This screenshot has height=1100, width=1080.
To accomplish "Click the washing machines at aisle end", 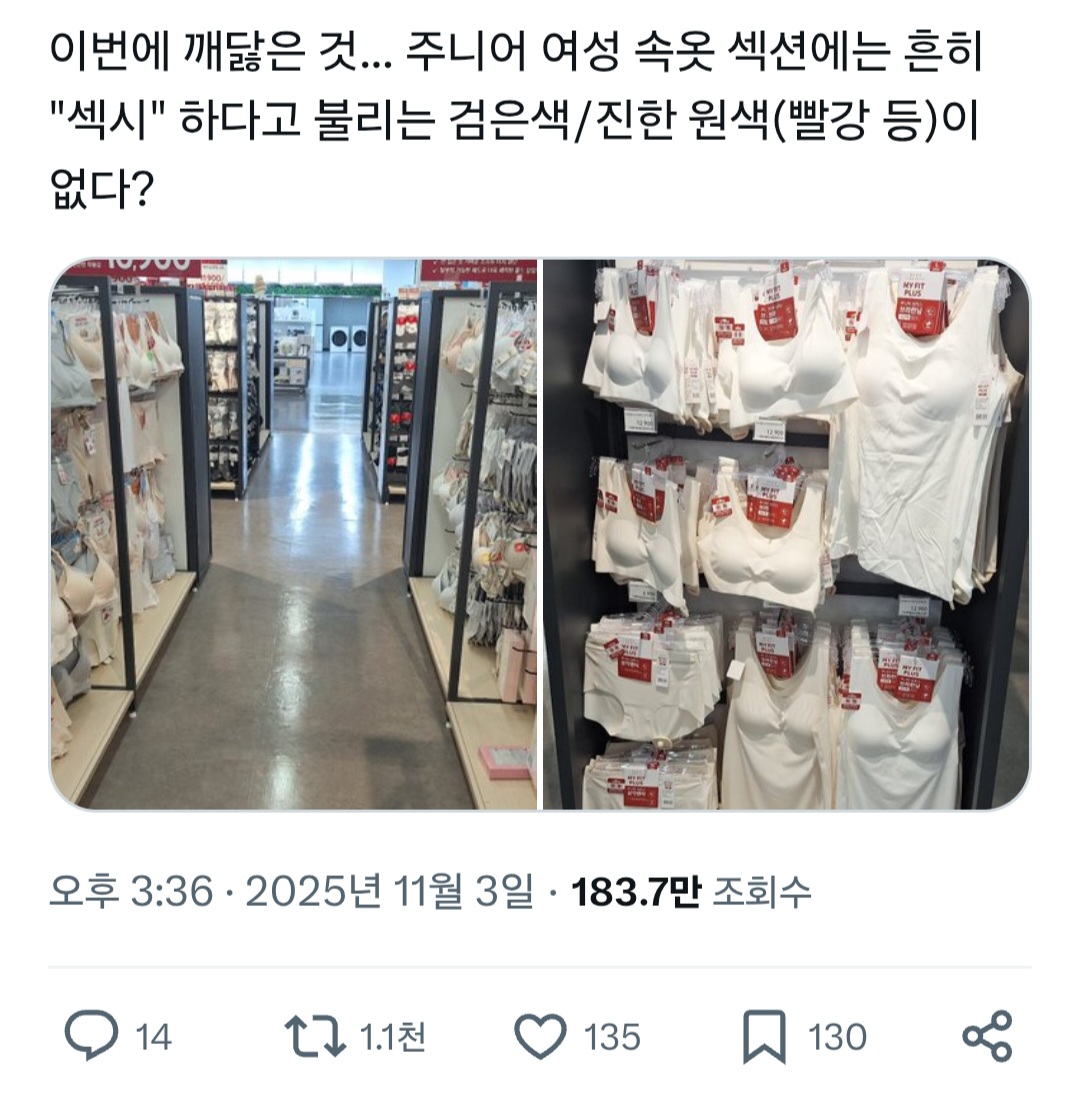I will coord(349,337).
